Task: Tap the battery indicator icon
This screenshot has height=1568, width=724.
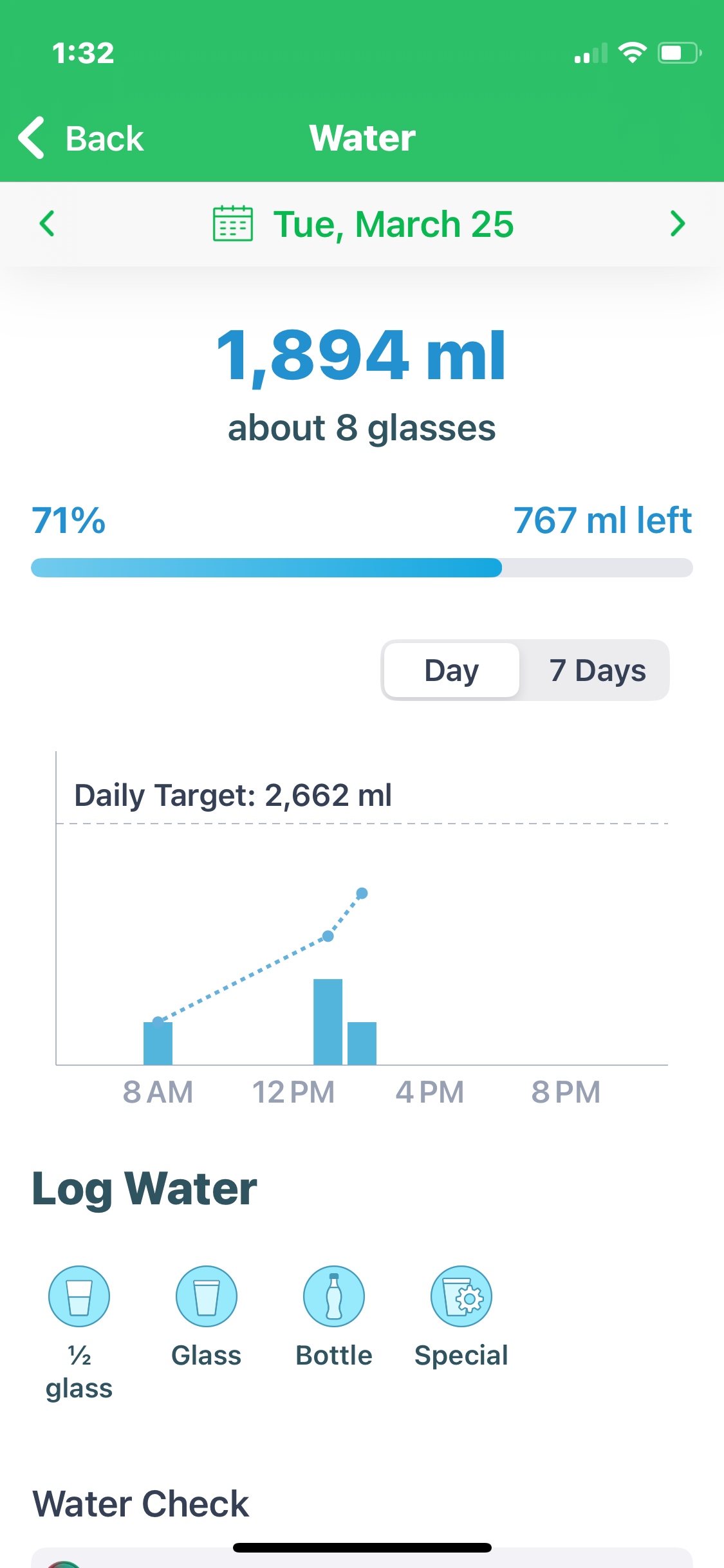Action: click(x=679, y=53)
